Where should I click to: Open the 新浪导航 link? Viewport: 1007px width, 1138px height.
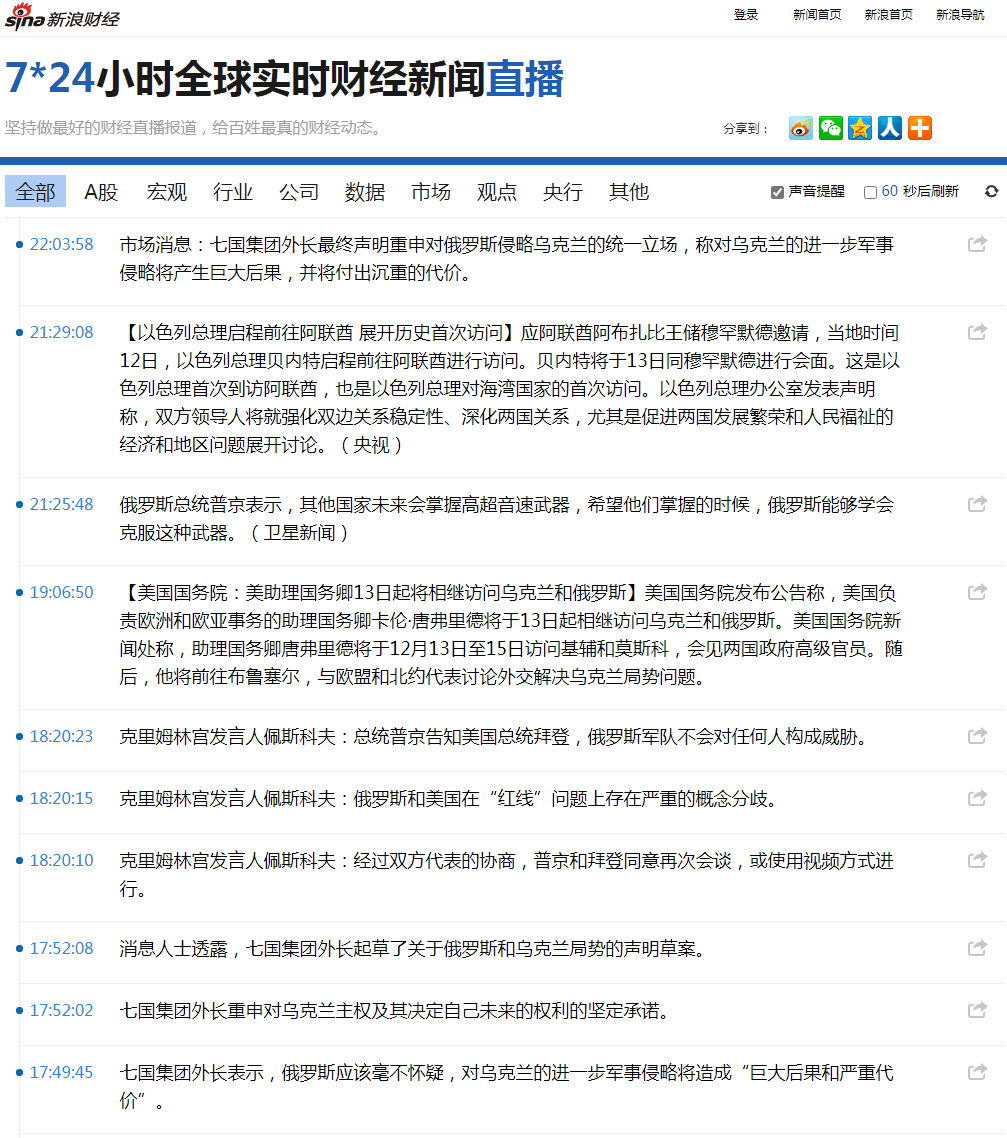[960, 15]
